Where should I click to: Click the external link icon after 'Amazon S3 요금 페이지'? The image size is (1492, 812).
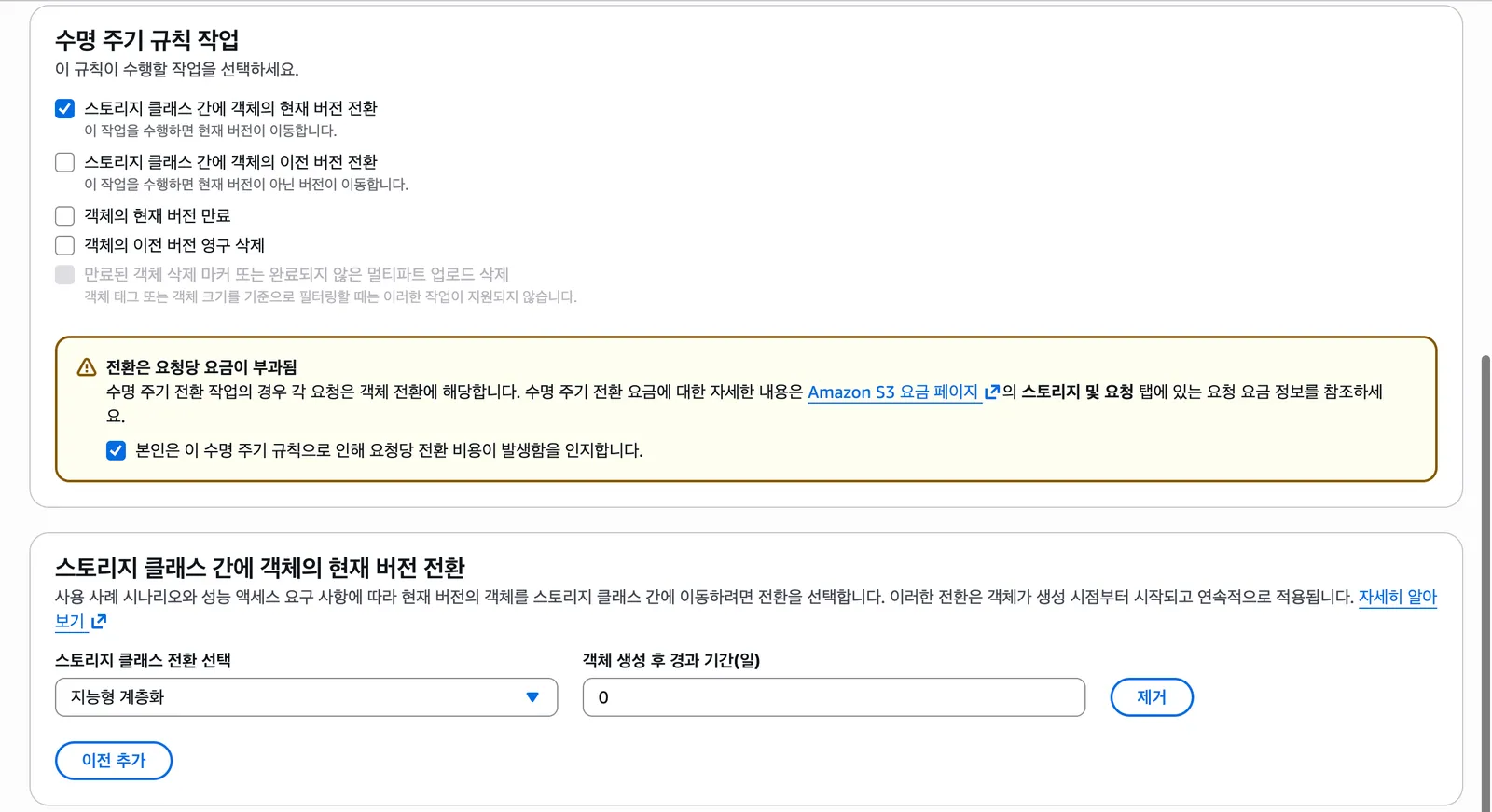992,392
